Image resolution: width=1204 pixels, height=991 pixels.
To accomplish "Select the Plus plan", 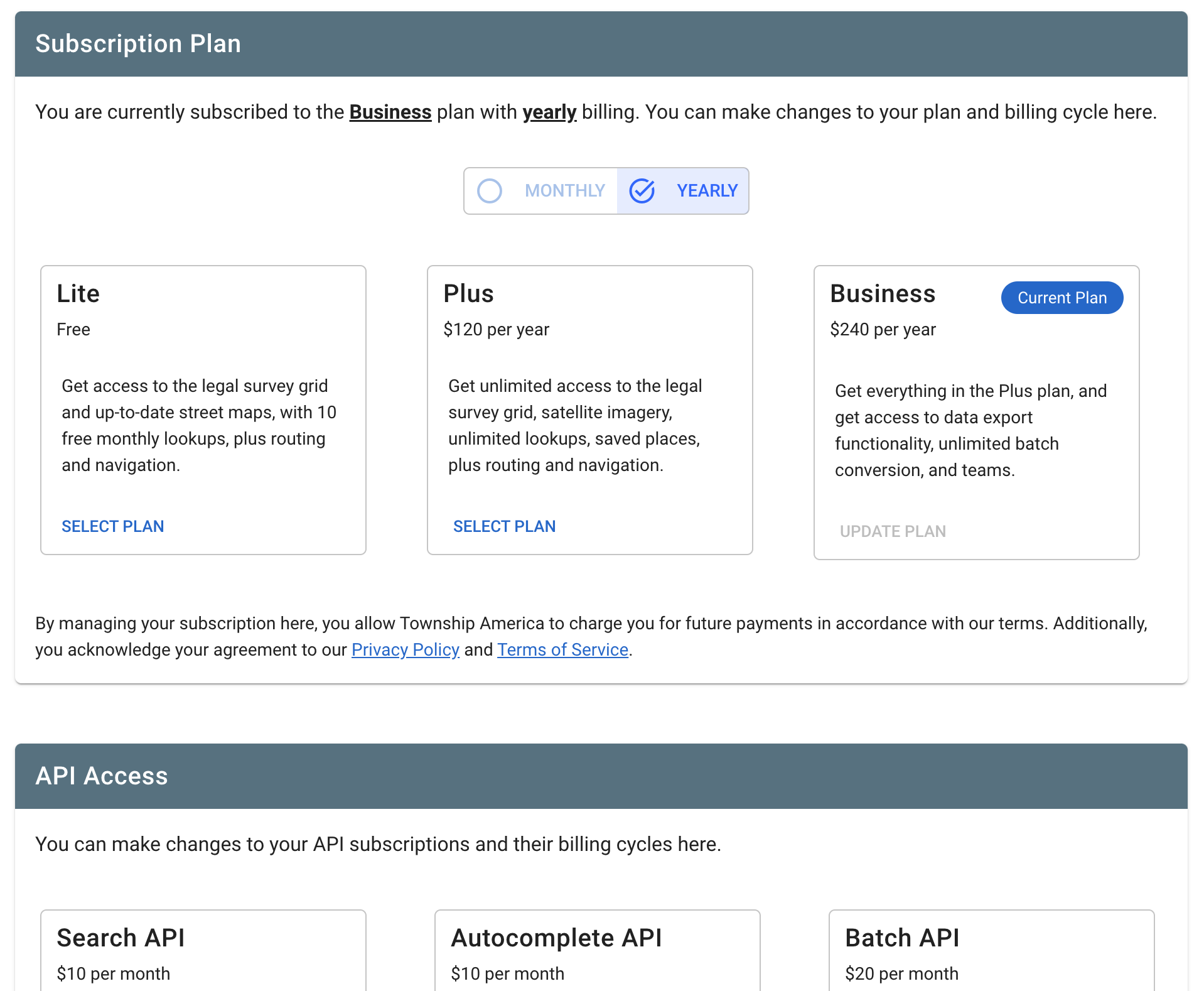I will 505,526.
